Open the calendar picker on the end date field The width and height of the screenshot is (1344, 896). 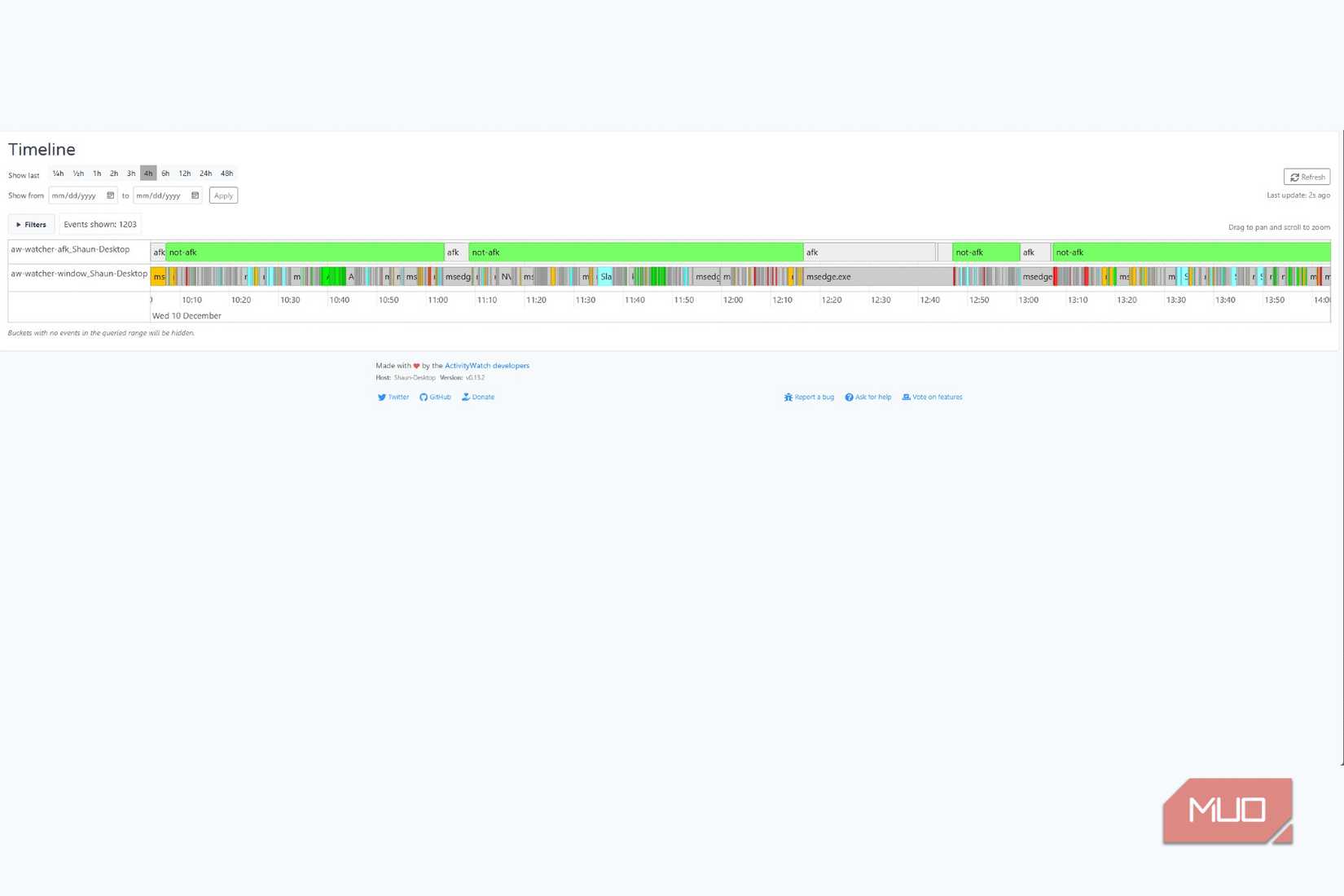[195, 195]
